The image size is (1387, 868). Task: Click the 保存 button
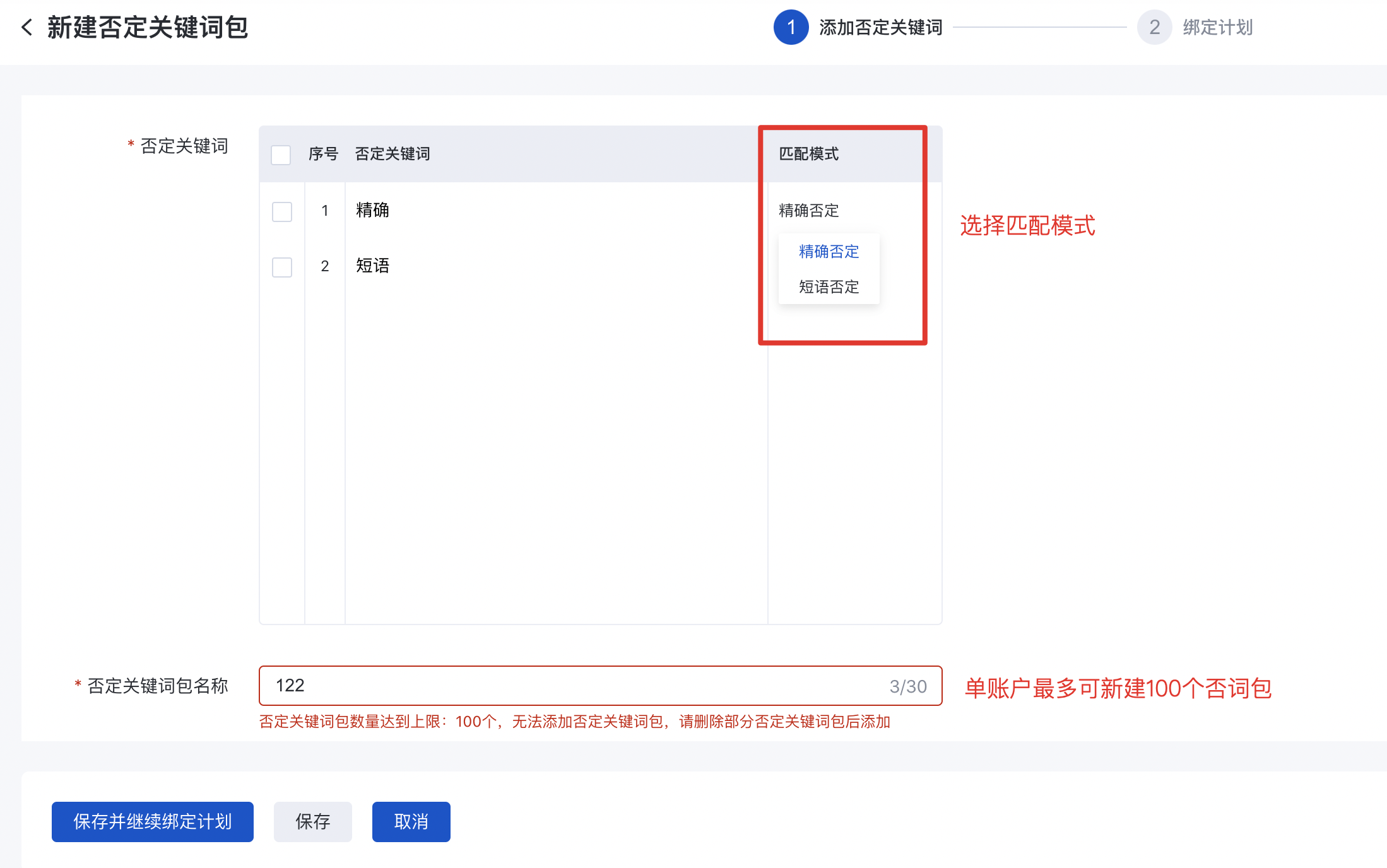tap(312, 821)
